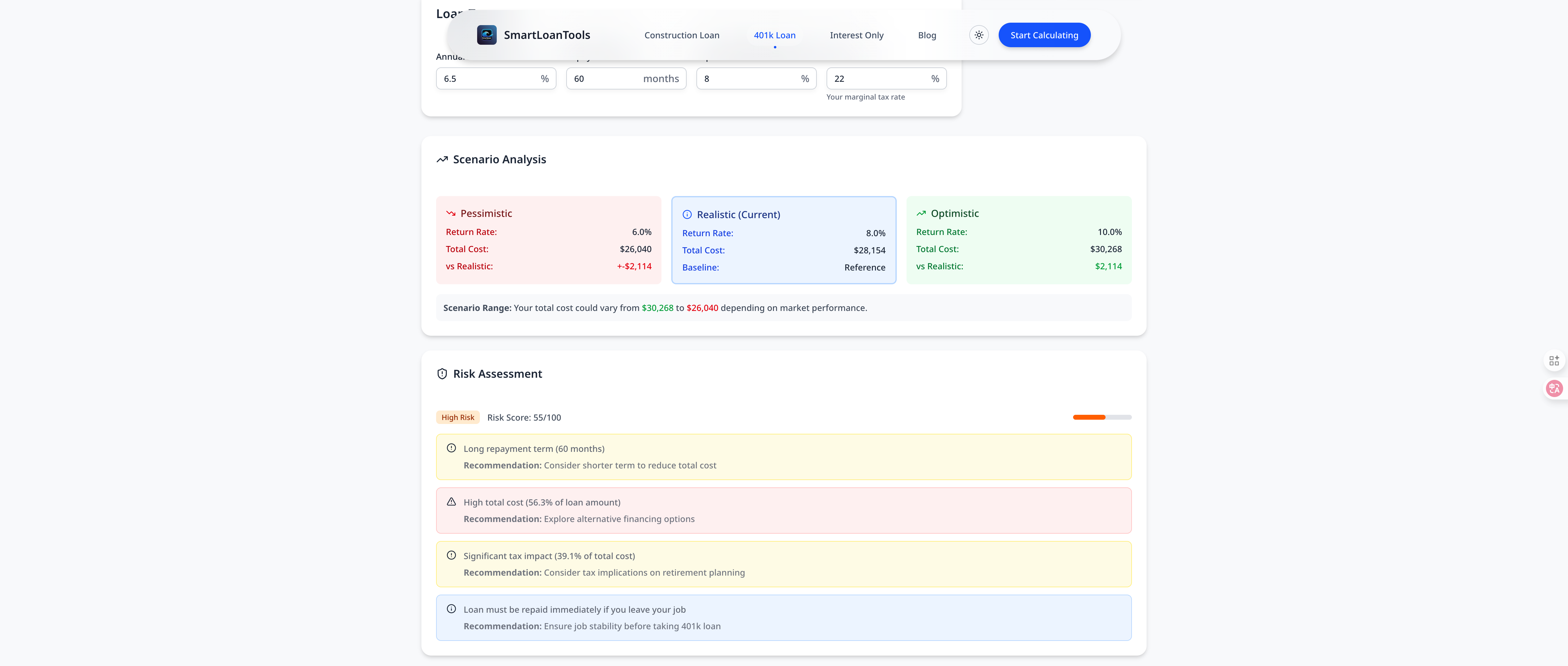This screenshot has width=1568, height=666.
Task: Click the translate floating icon on right edge
Action: point(1554,388)
